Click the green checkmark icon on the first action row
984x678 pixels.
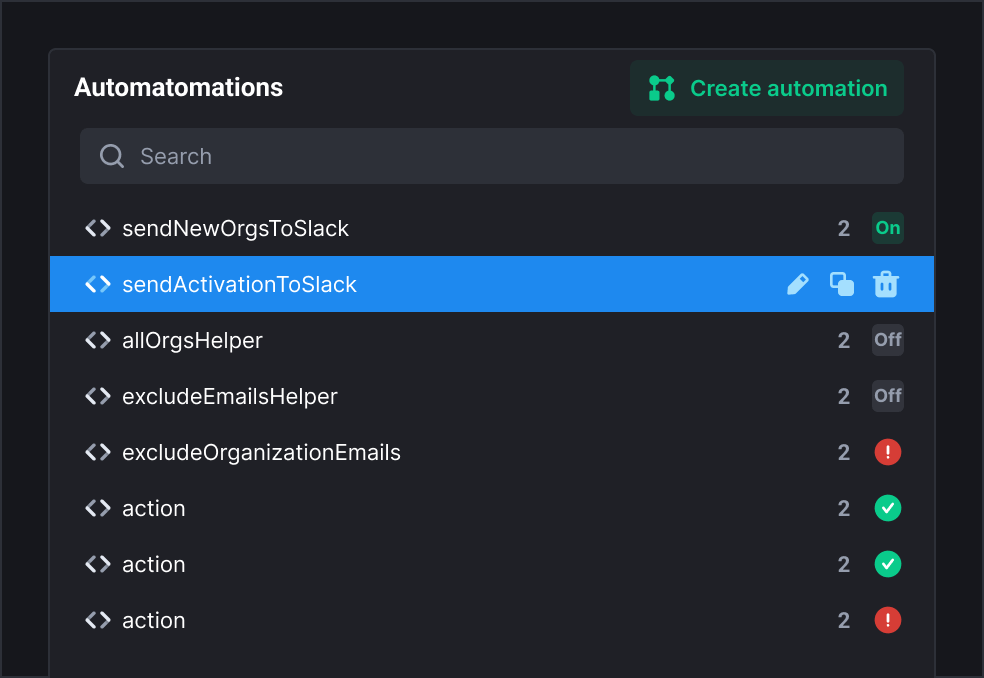coord(887,508)
